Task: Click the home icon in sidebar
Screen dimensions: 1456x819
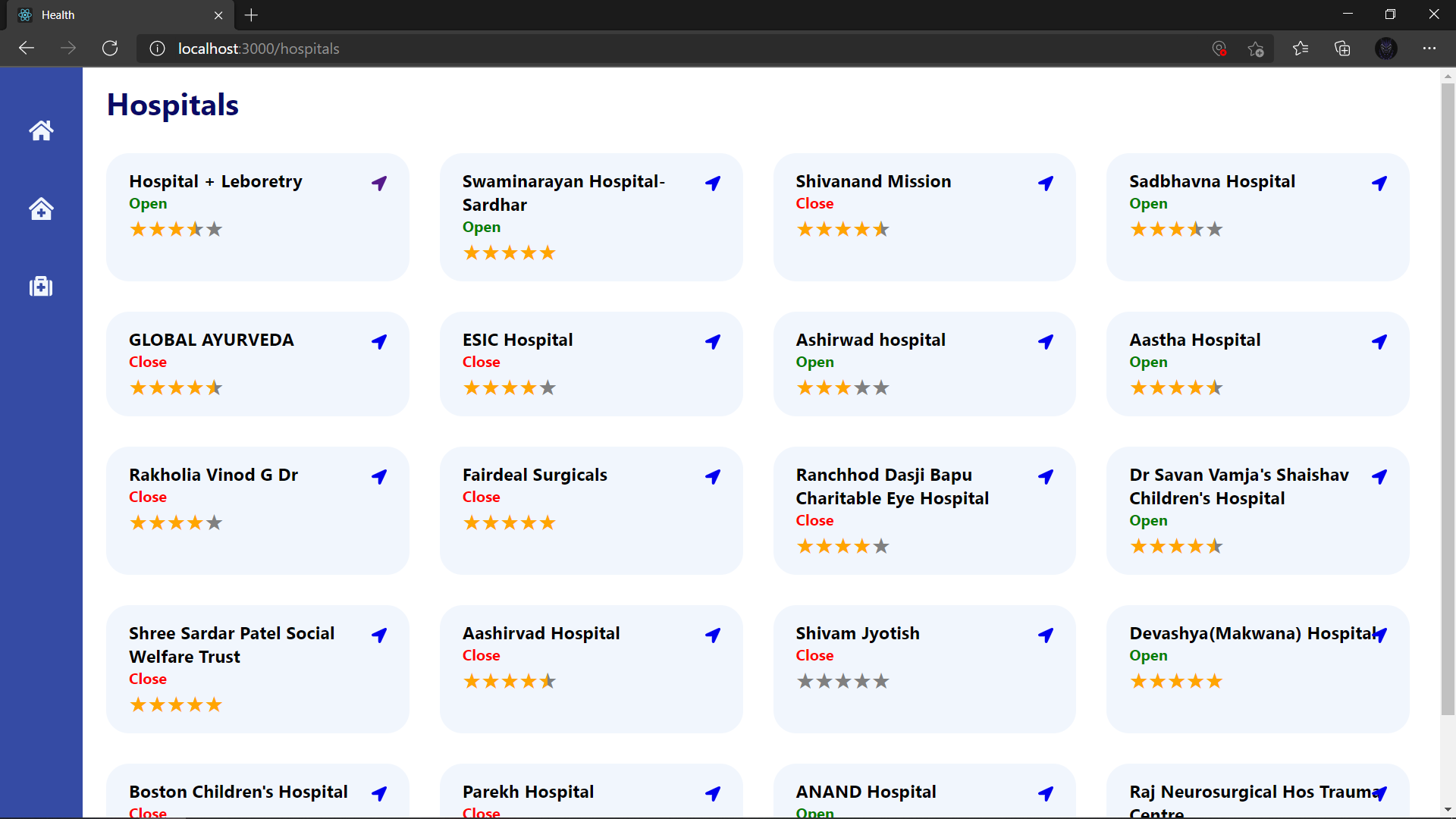Action: click(41, 130)
